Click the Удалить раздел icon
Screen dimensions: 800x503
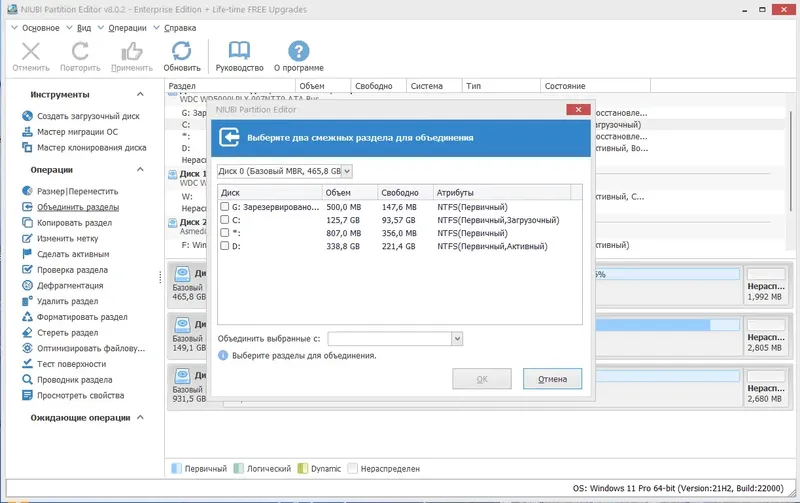pos(27,301)
